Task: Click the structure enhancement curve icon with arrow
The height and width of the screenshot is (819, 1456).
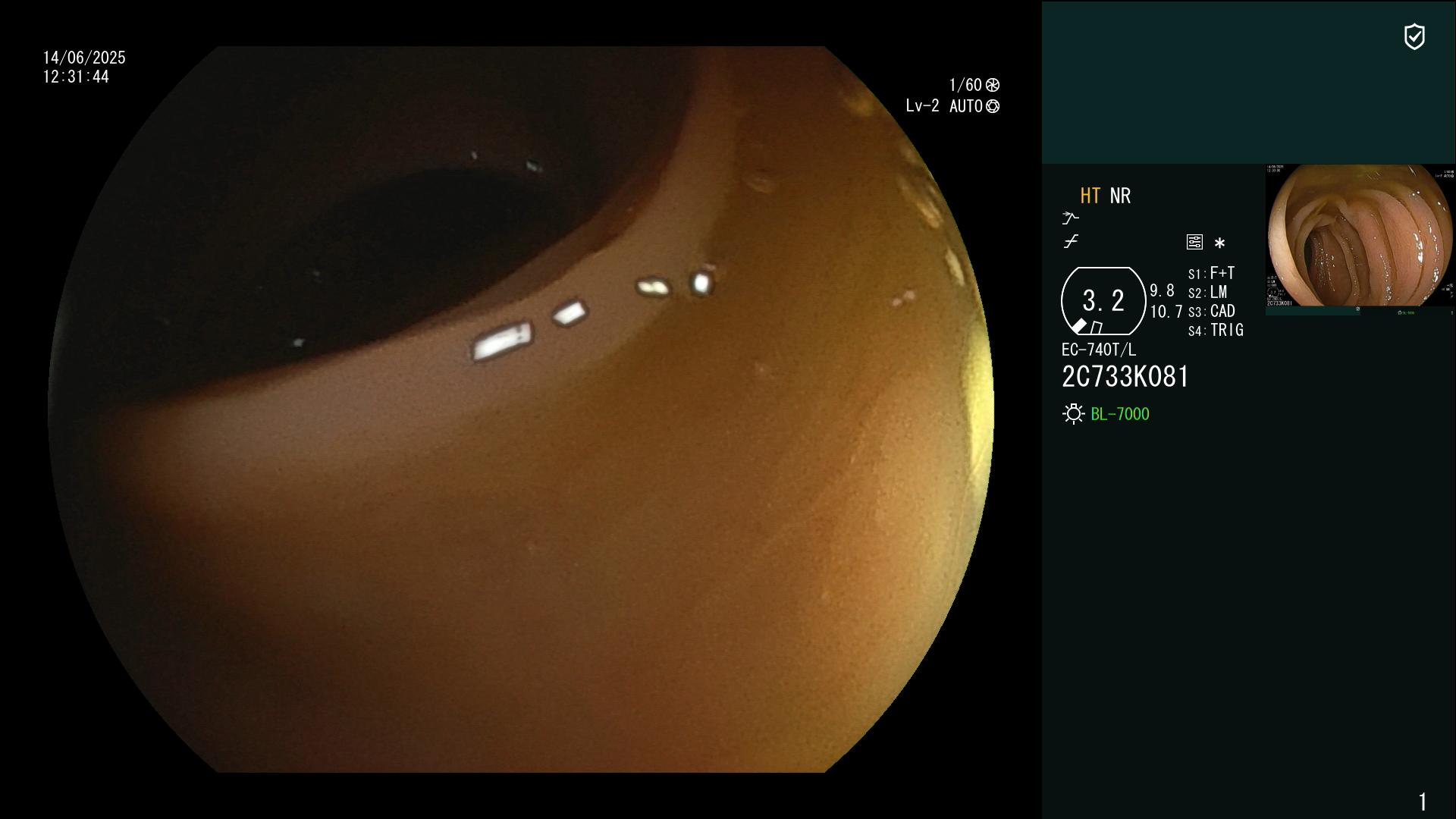Action: tap(1070, 218)
